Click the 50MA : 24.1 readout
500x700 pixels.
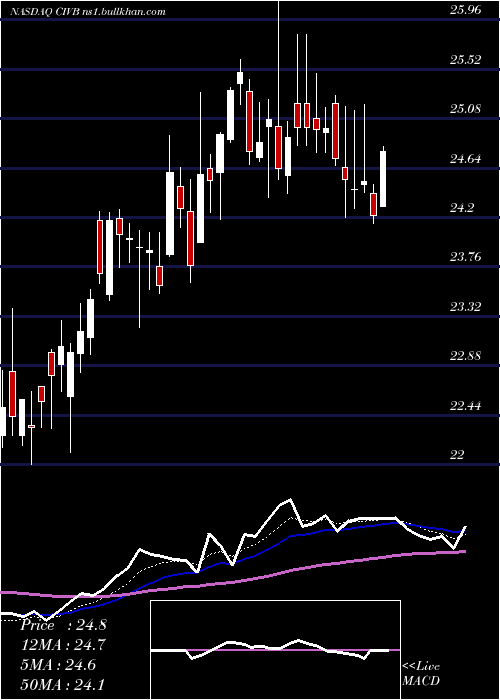click(63, 683)
